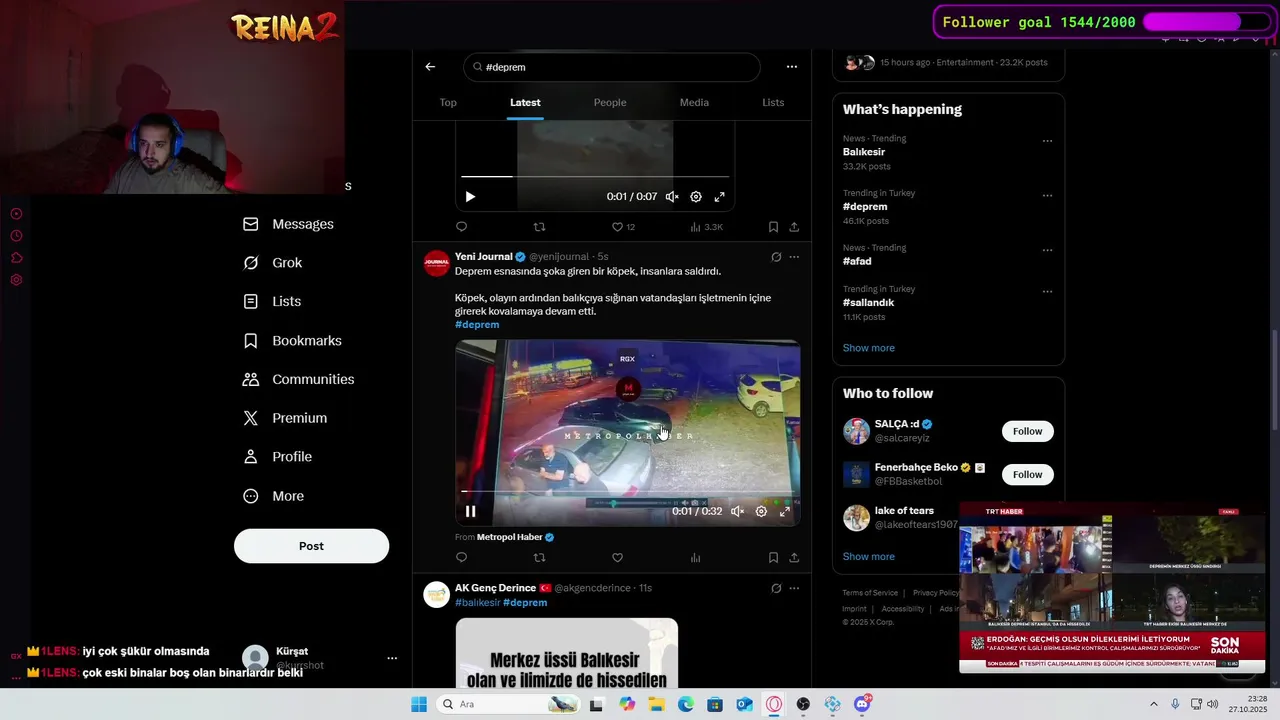Viewport: 1280px width, 720px height.
Task: Show more trends under What's happening
Action: click(868, 348)
